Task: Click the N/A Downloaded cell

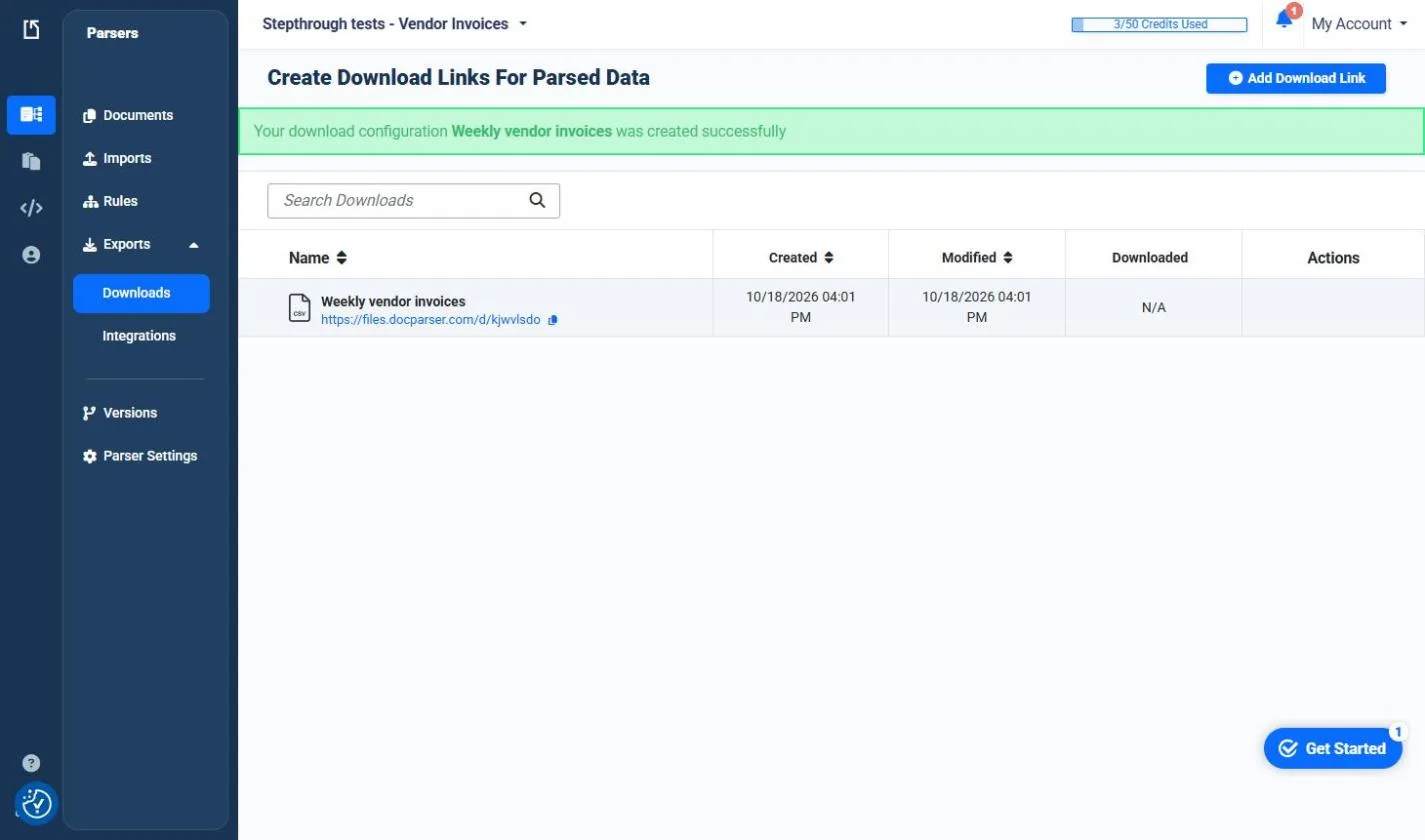Action: (x=1154, y=307)
